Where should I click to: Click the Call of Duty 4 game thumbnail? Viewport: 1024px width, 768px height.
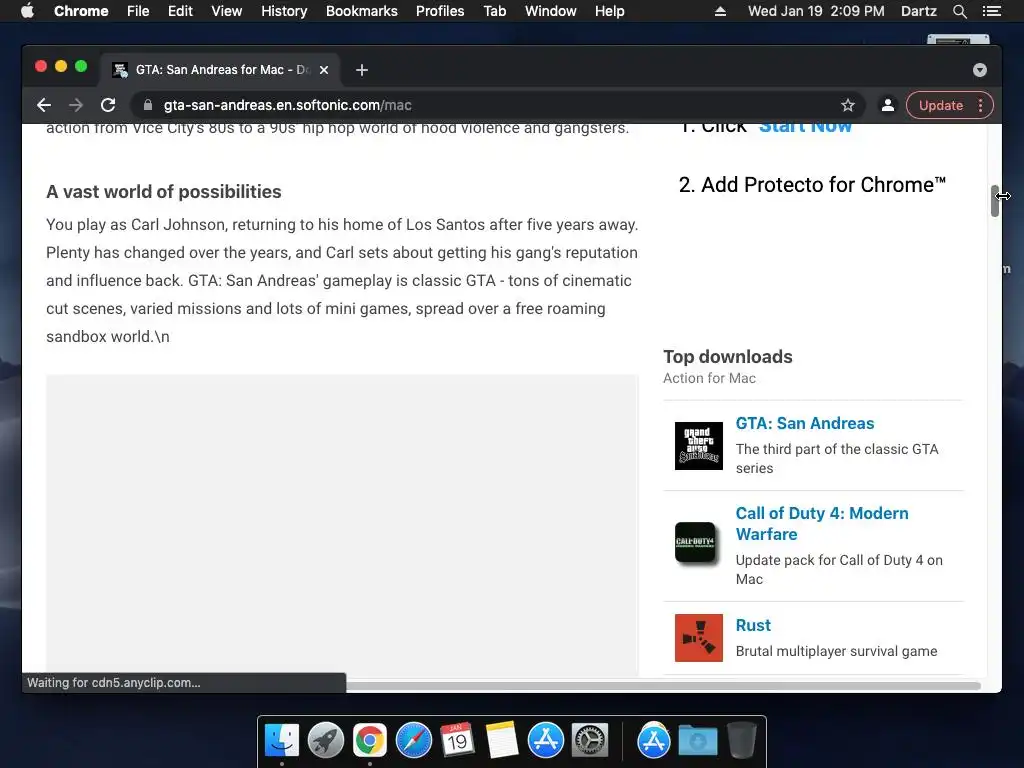pos(696,542)
